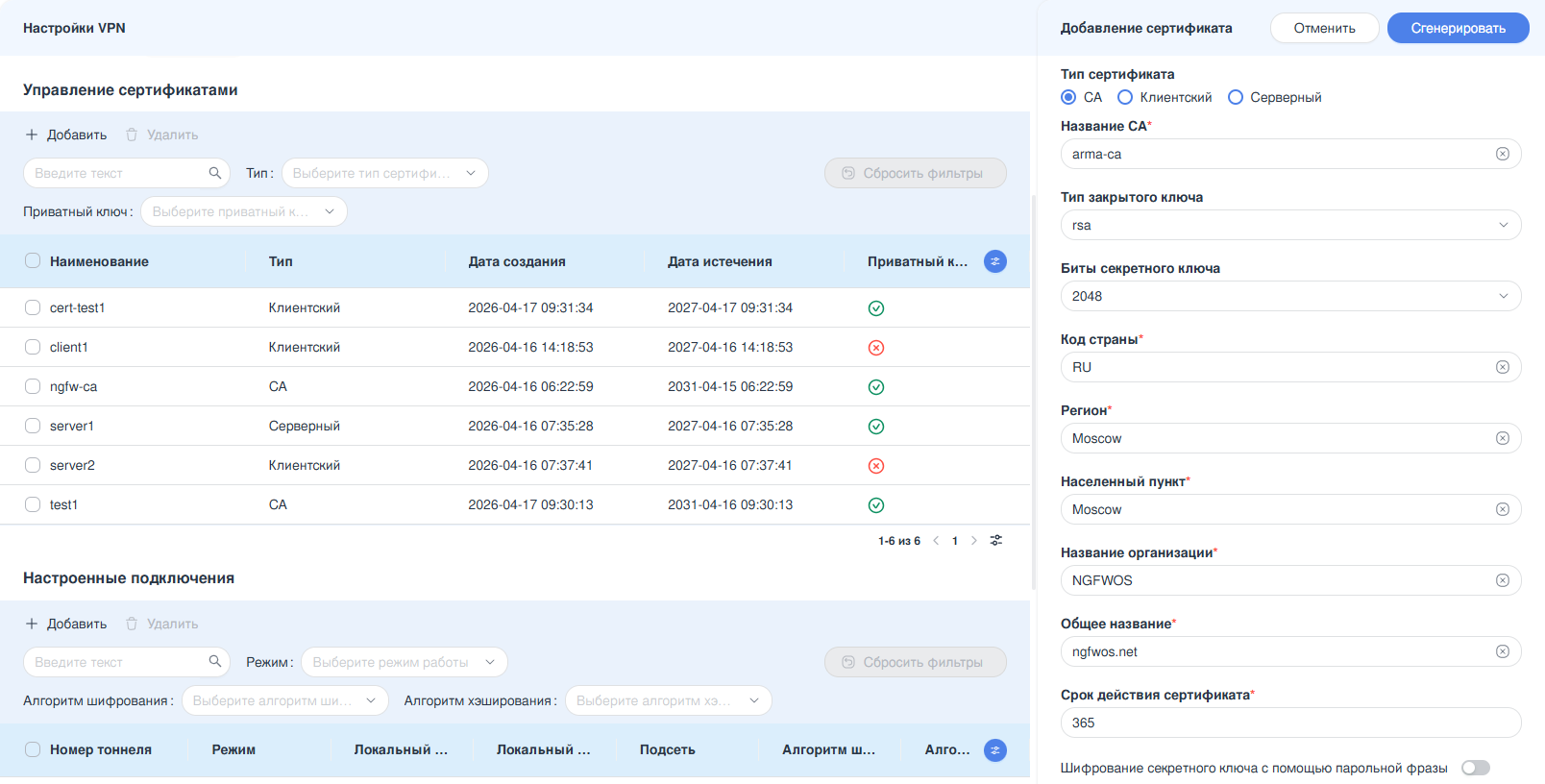Select the CA certificate type radio

pos(1068,97)
